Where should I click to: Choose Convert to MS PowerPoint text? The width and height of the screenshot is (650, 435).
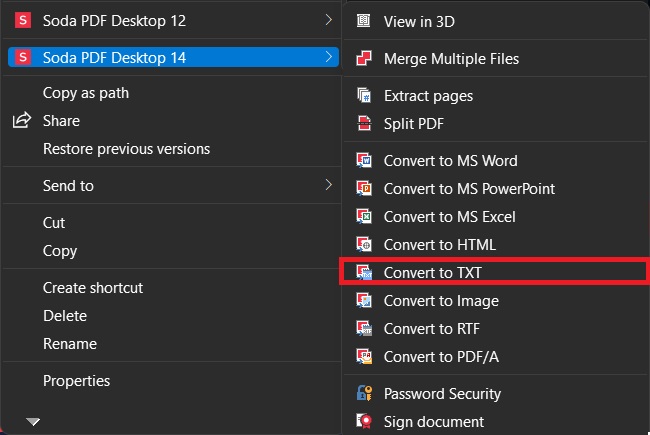(469, 189)
